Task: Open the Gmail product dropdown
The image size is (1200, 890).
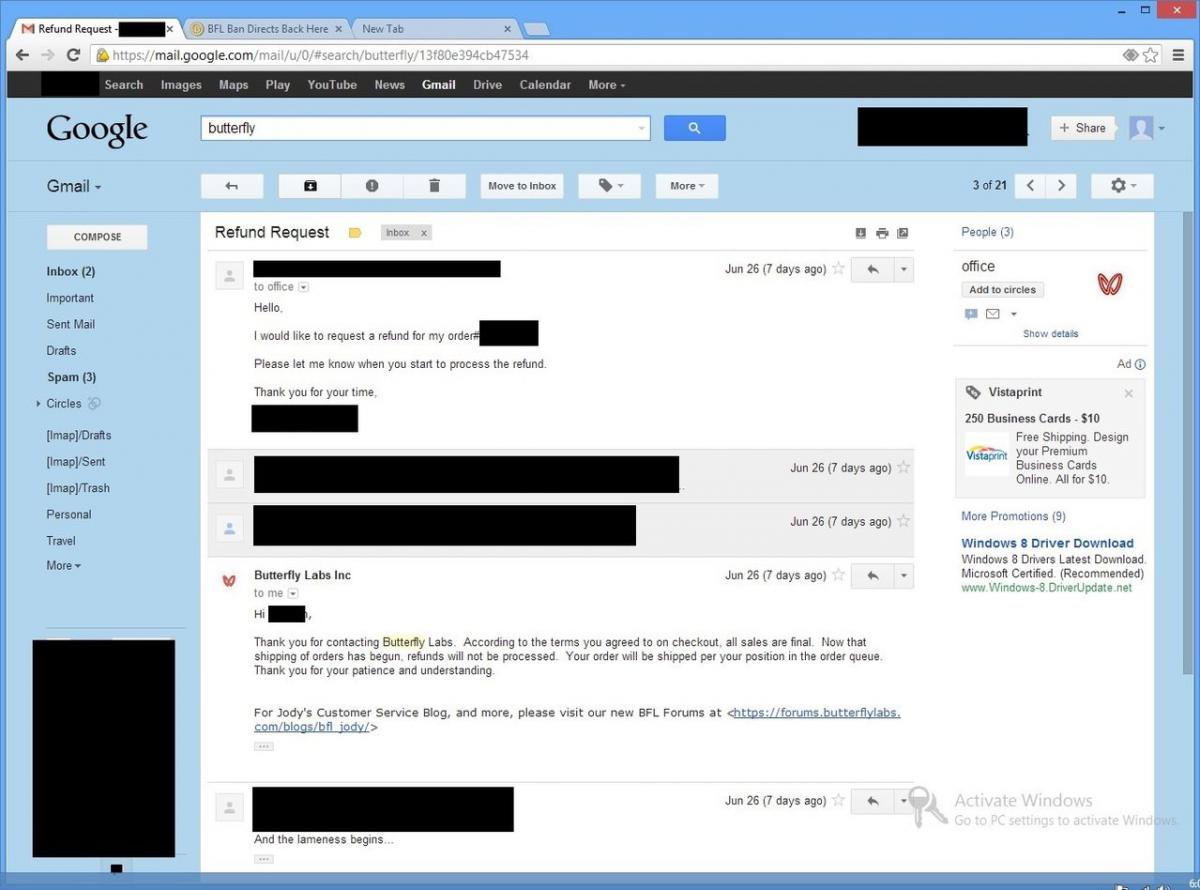Action: tap(74, 186)
